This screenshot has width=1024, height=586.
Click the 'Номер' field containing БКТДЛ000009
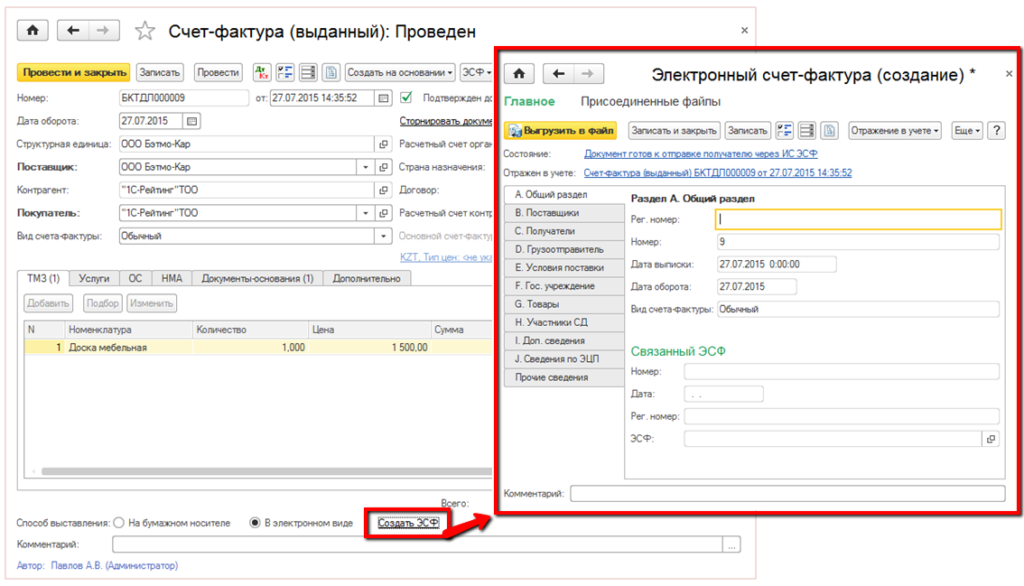click(184, 98)
